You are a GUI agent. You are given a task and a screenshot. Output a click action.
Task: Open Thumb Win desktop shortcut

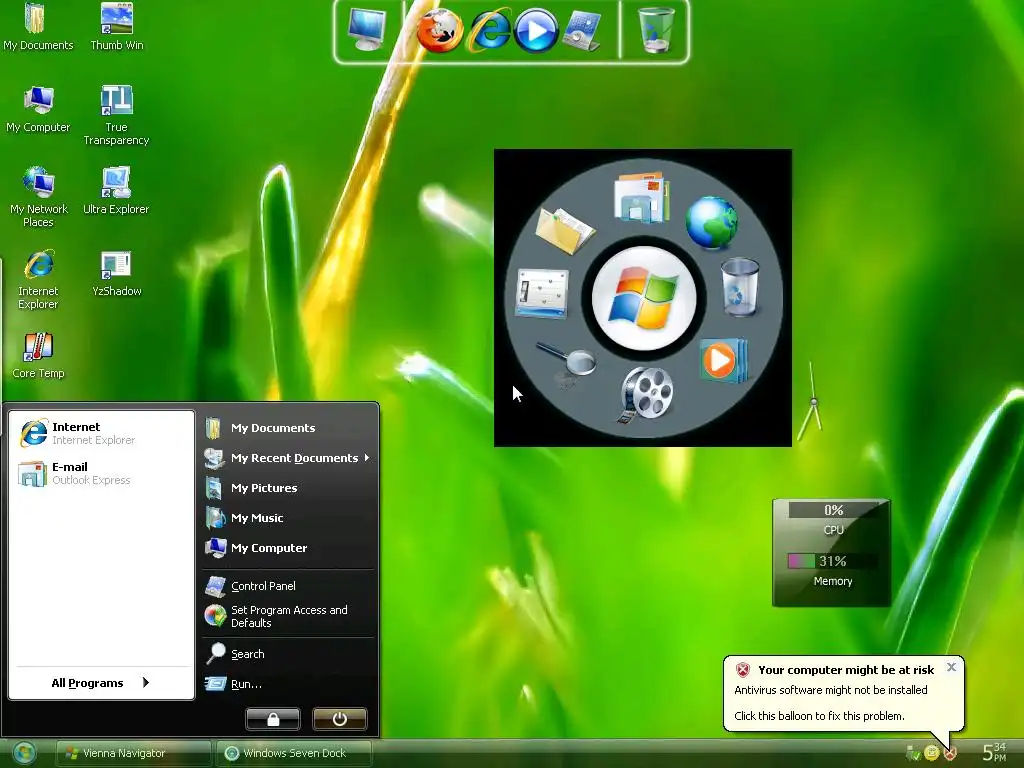(x=117, y=27)
